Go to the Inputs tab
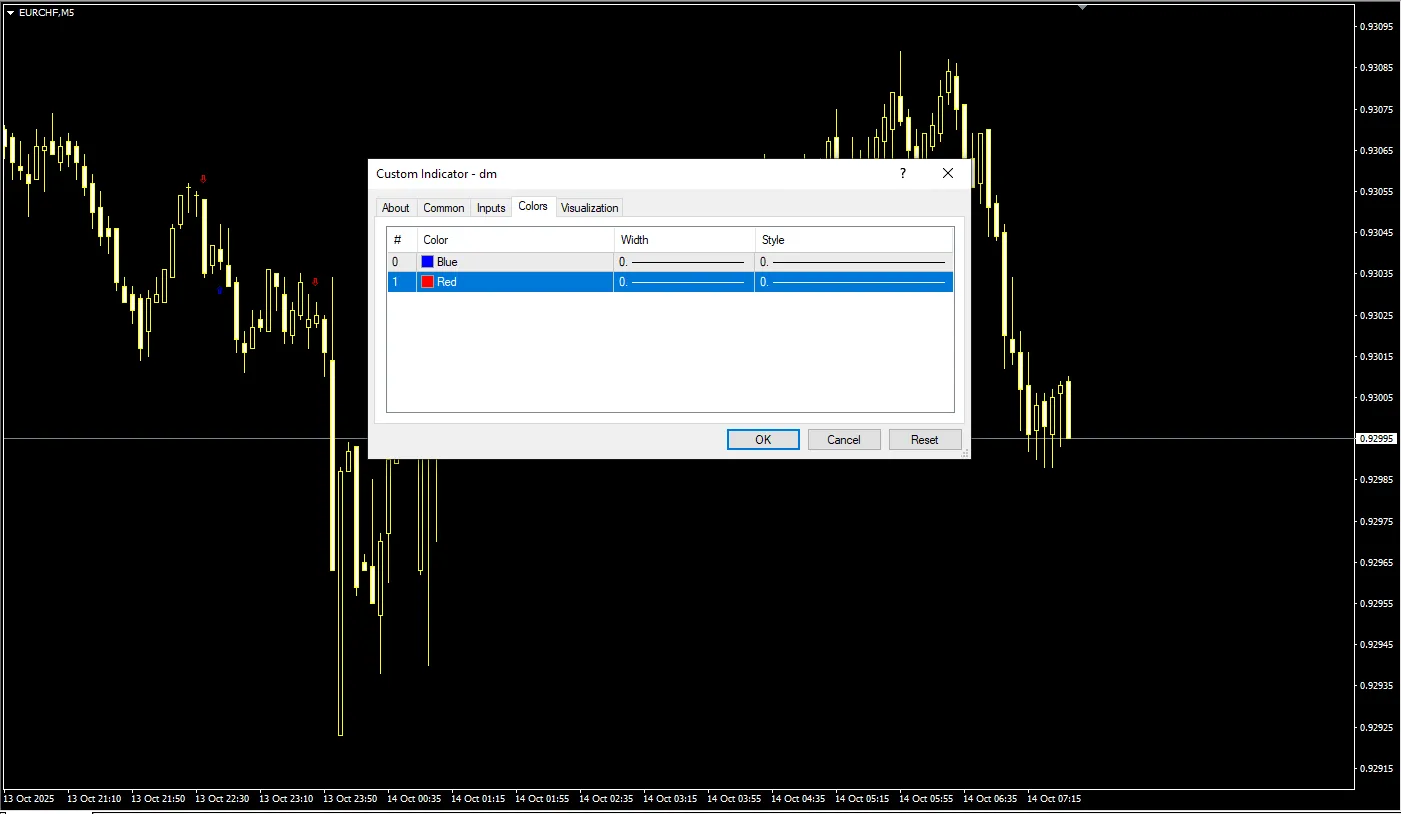The height and width of the screenshot is (814, 1401). (491, 208)
